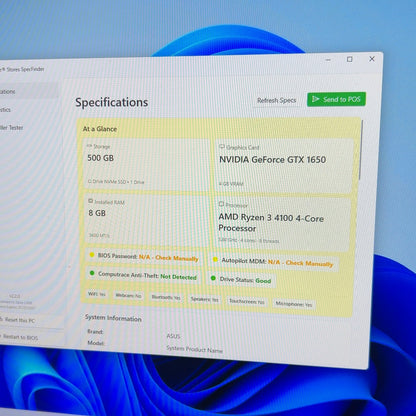
Task: Click the Microphone: Yes chip
Action: click(294, 304)
